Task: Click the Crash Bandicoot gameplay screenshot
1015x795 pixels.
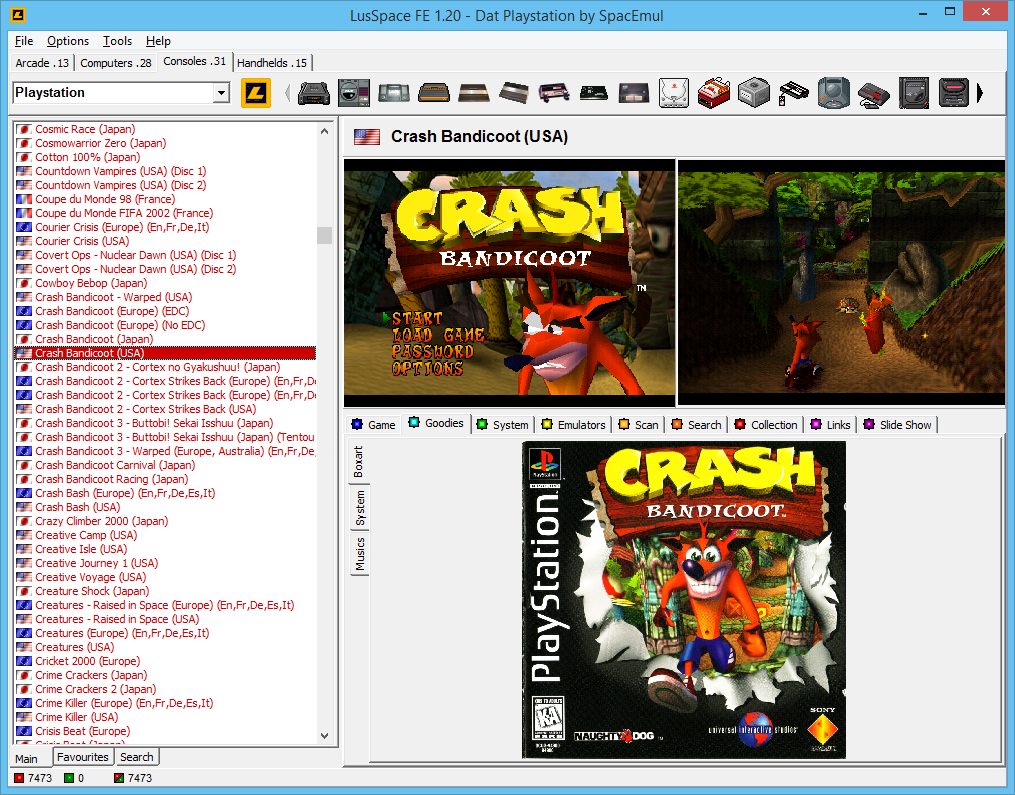Action: coord(842,283)
